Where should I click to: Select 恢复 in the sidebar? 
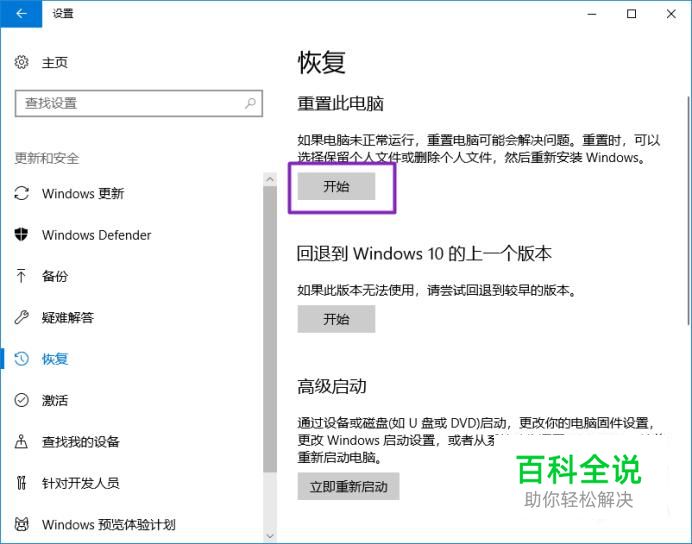[55, 359]
